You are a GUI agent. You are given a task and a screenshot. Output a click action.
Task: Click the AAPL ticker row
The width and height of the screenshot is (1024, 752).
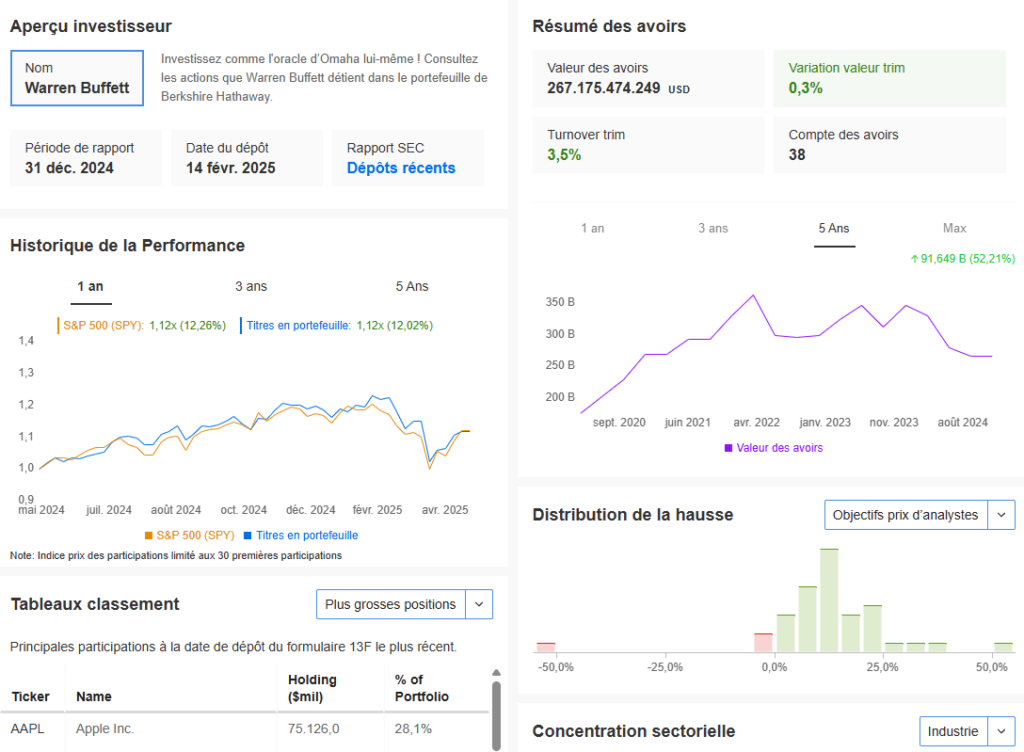click(x=28, y=729)
